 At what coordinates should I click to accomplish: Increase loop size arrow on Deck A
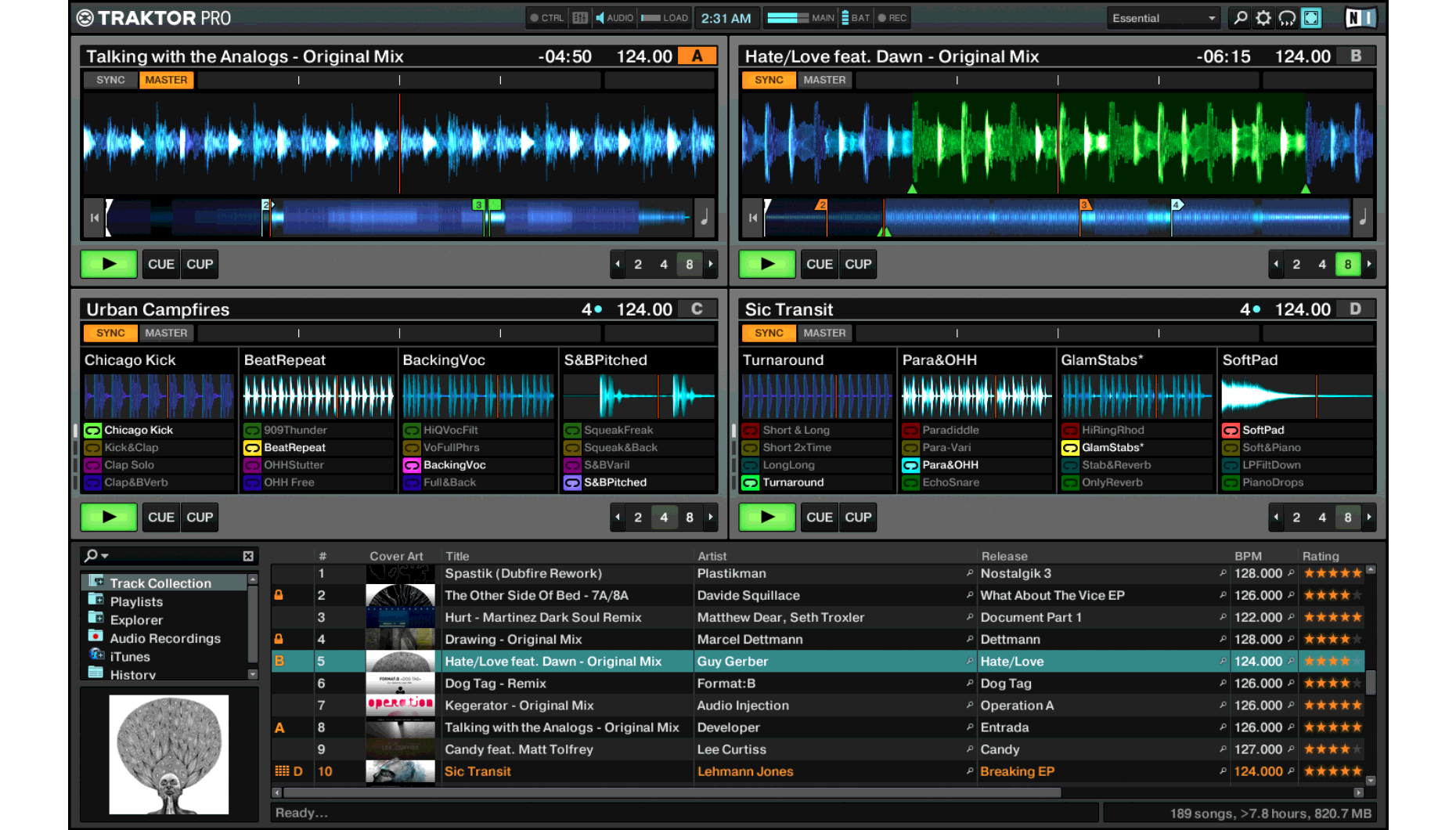click(x=711, y=265)
